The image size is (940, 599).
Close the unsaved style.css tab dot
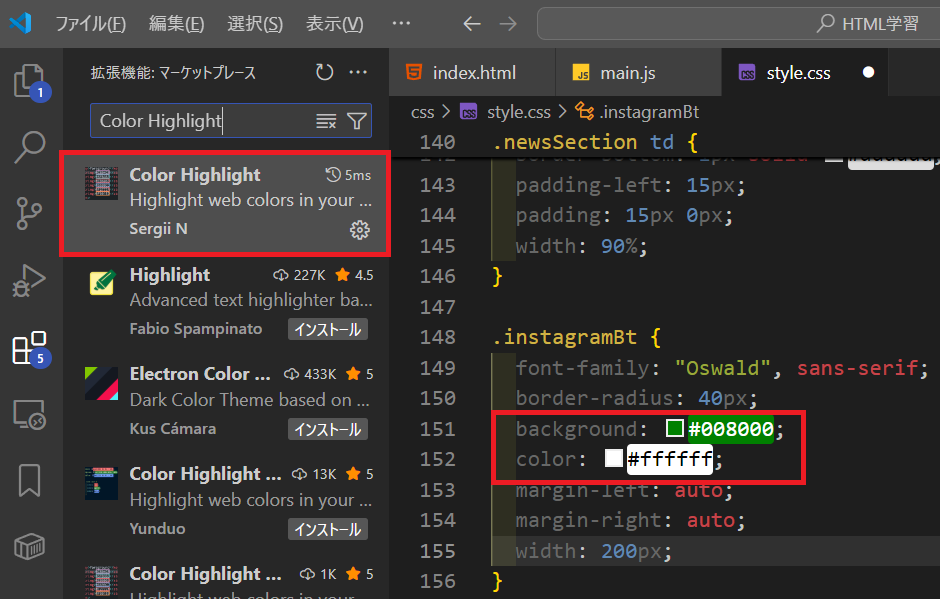[x=868, y=73]
